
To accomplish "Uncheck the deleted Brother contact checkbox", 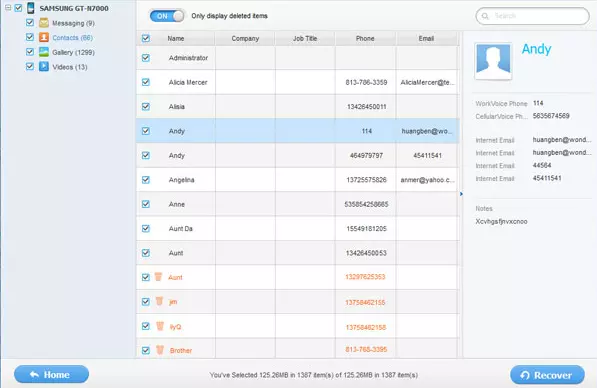I will pos(146,350).
